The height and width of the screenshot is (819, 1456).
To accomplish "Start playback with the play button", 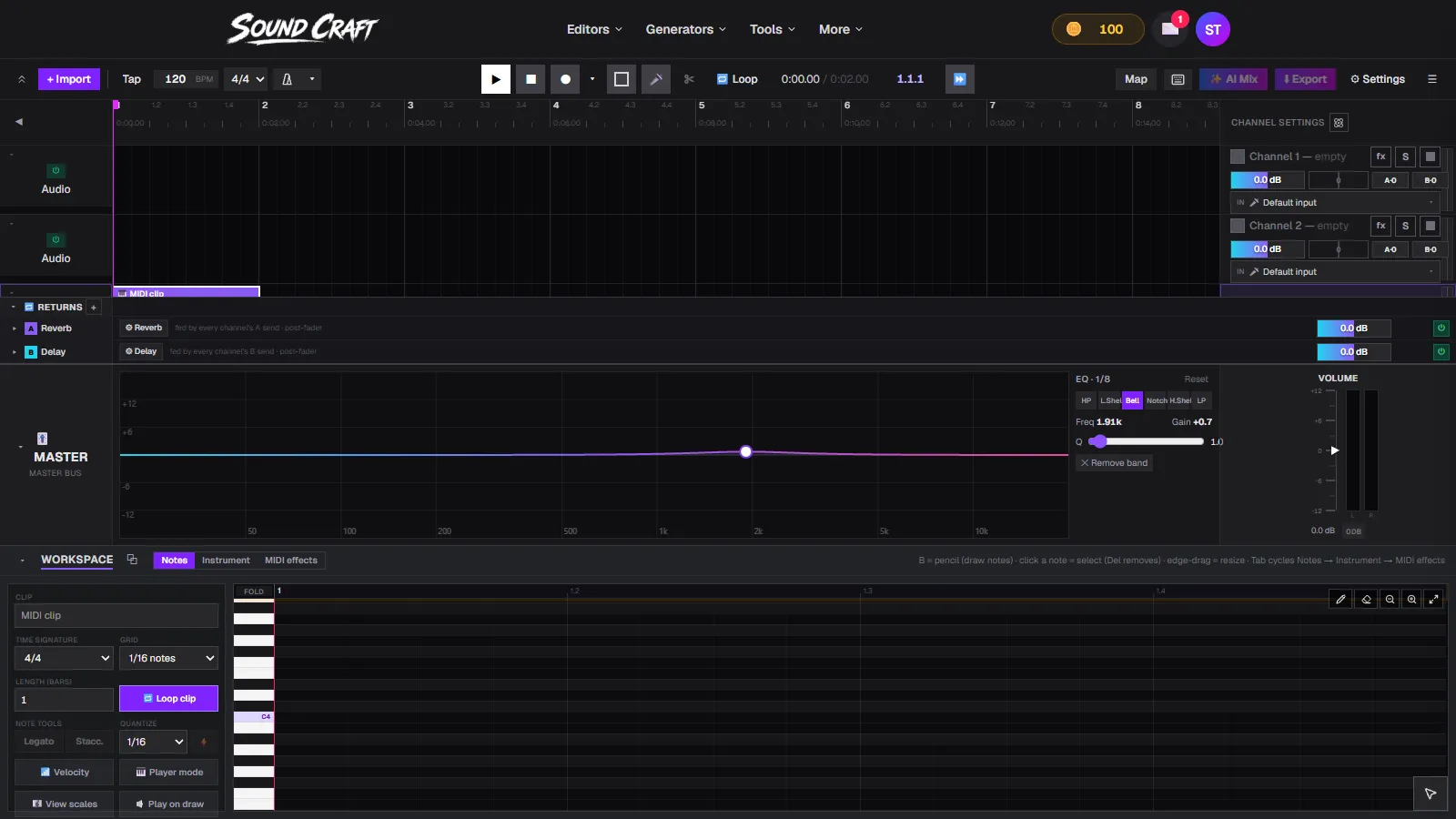I will [496, 79].
